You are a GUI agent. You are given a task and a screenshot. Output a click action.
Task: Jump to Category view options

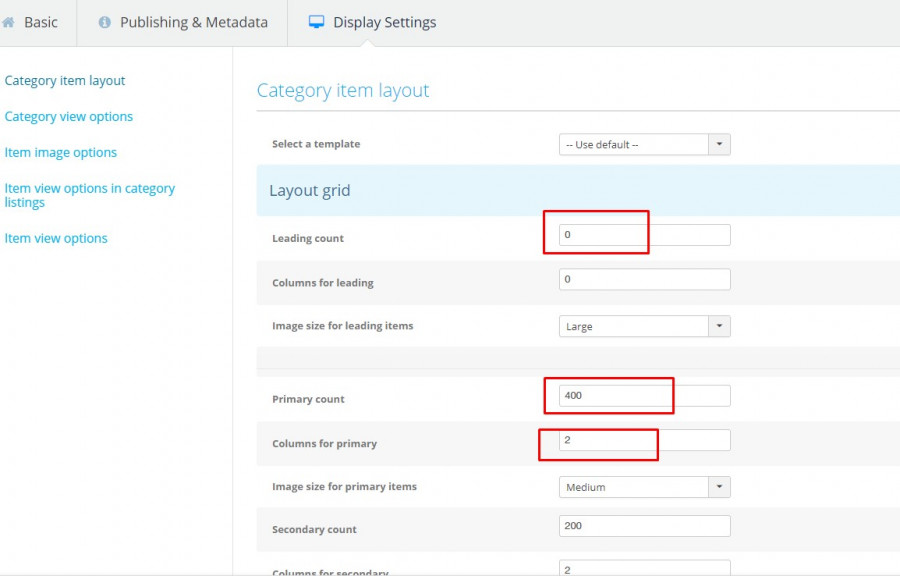tap(69, 116)
